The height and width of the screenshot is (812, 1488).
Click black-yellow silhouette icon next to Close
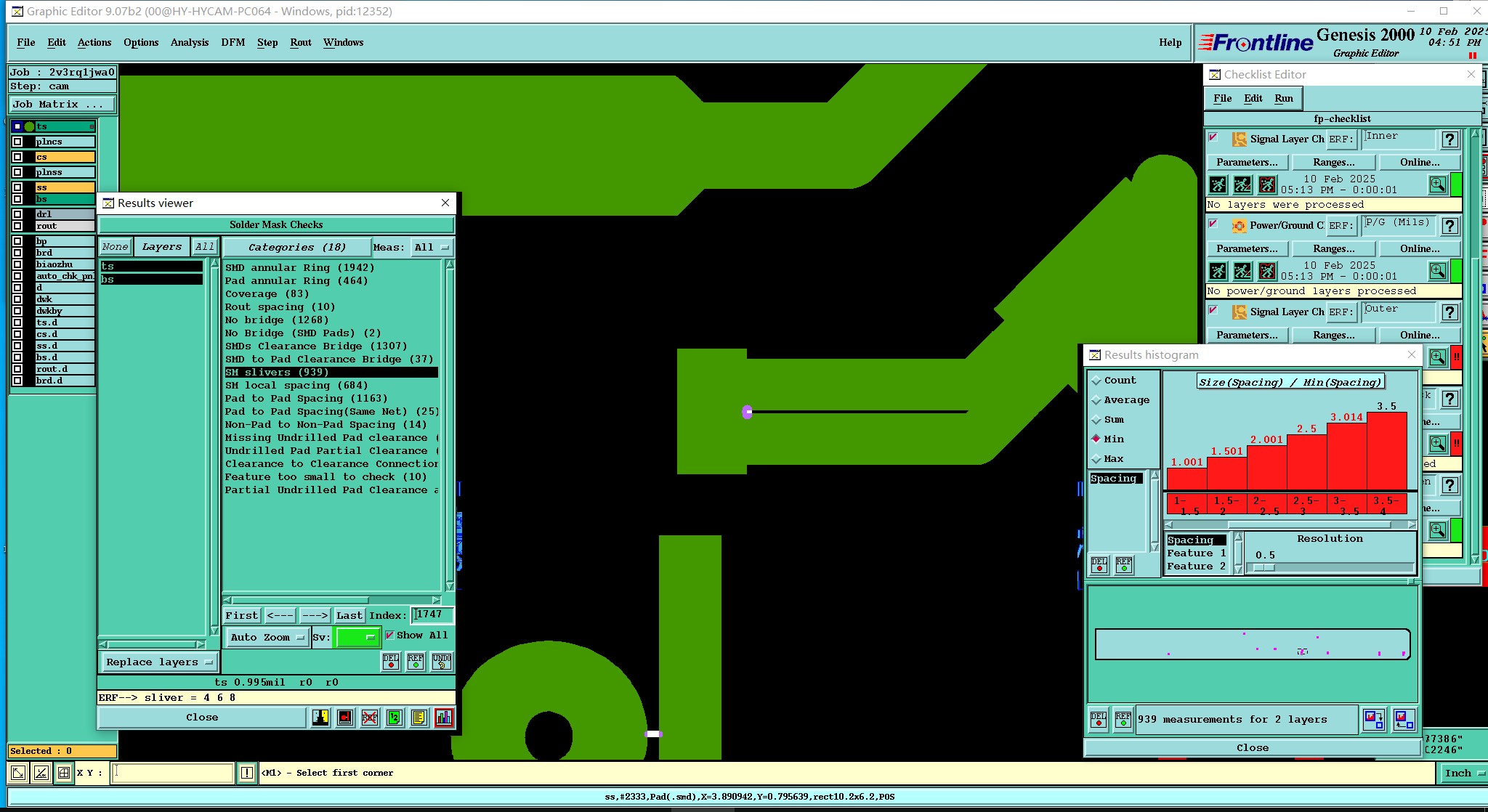[x=320, y=718]
